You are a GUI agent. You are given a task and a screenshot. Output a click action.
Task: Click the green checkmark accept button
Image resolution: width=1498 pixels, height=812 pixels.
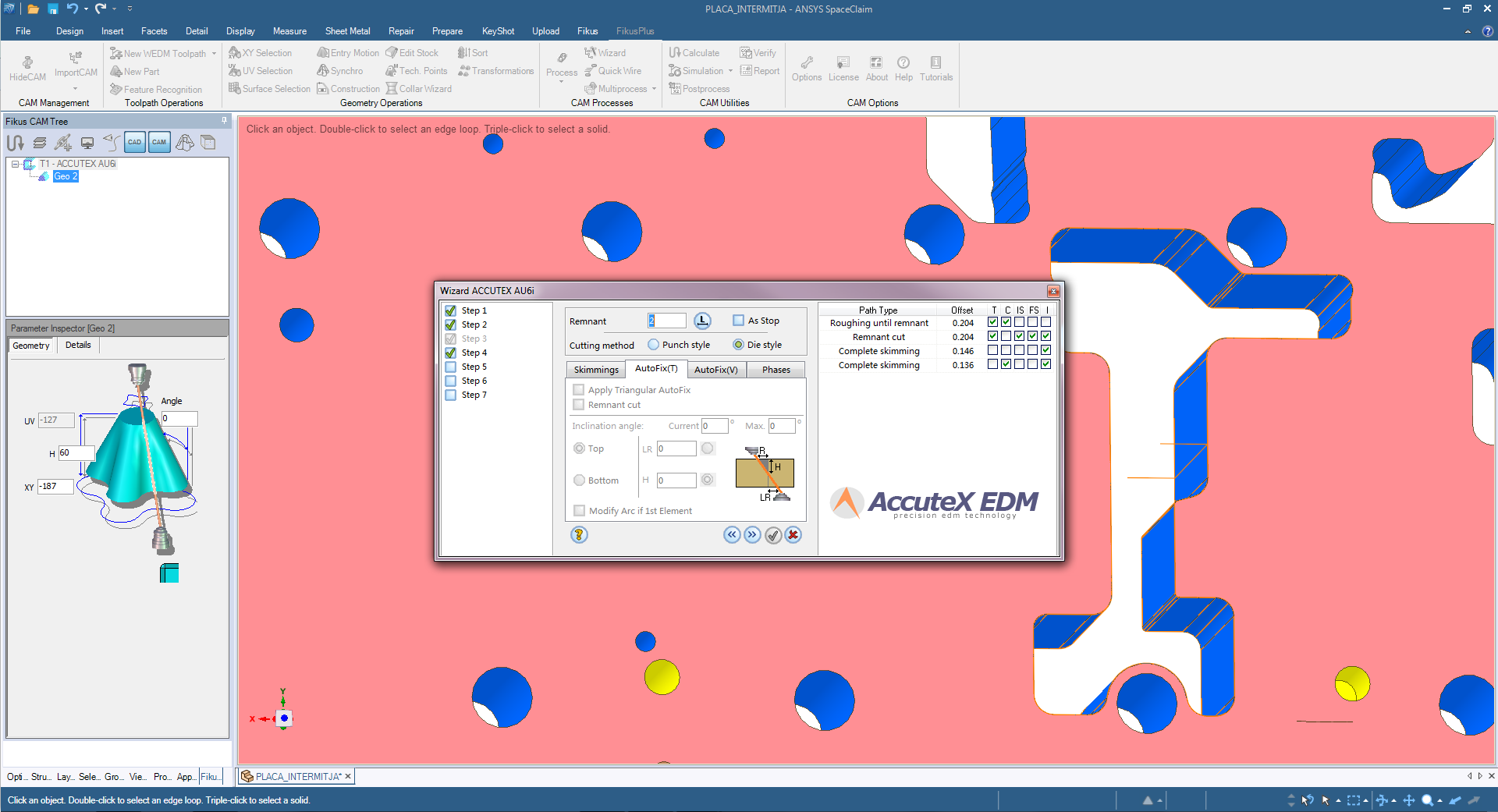772,535
